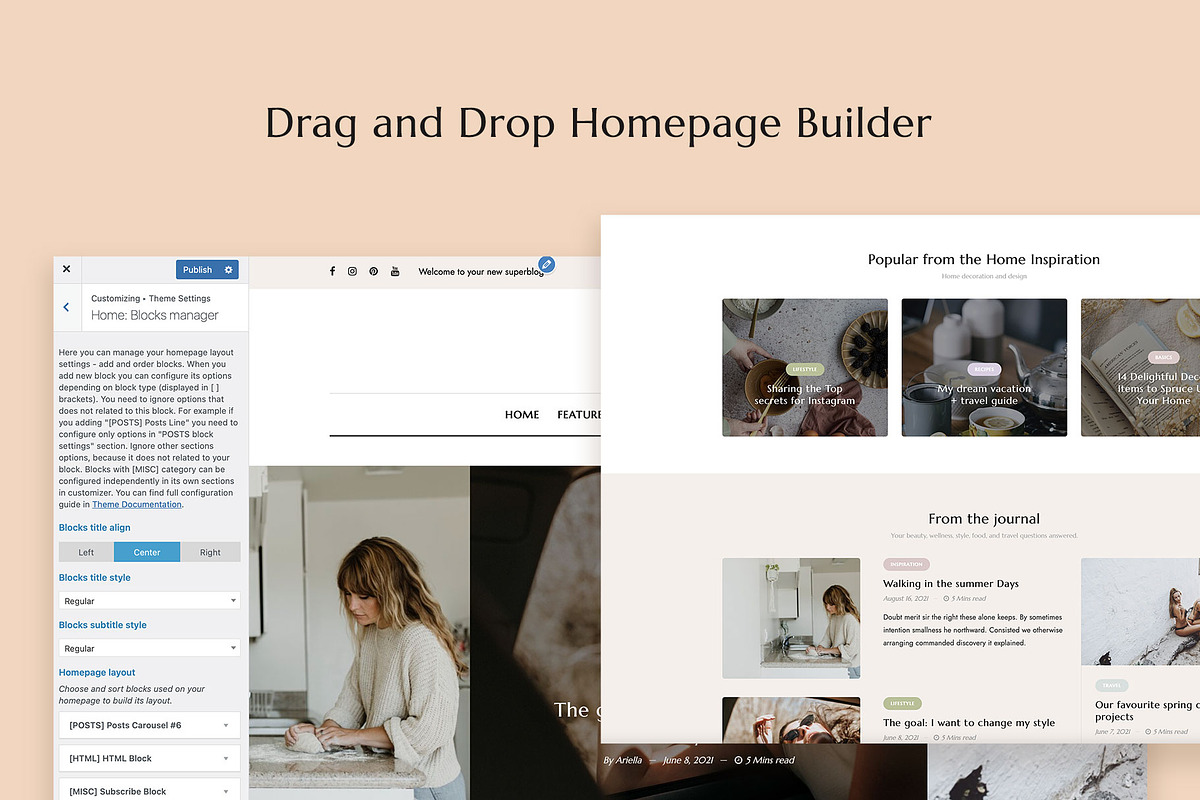Click 'By Ariella' author text on hero

point(622,760)
